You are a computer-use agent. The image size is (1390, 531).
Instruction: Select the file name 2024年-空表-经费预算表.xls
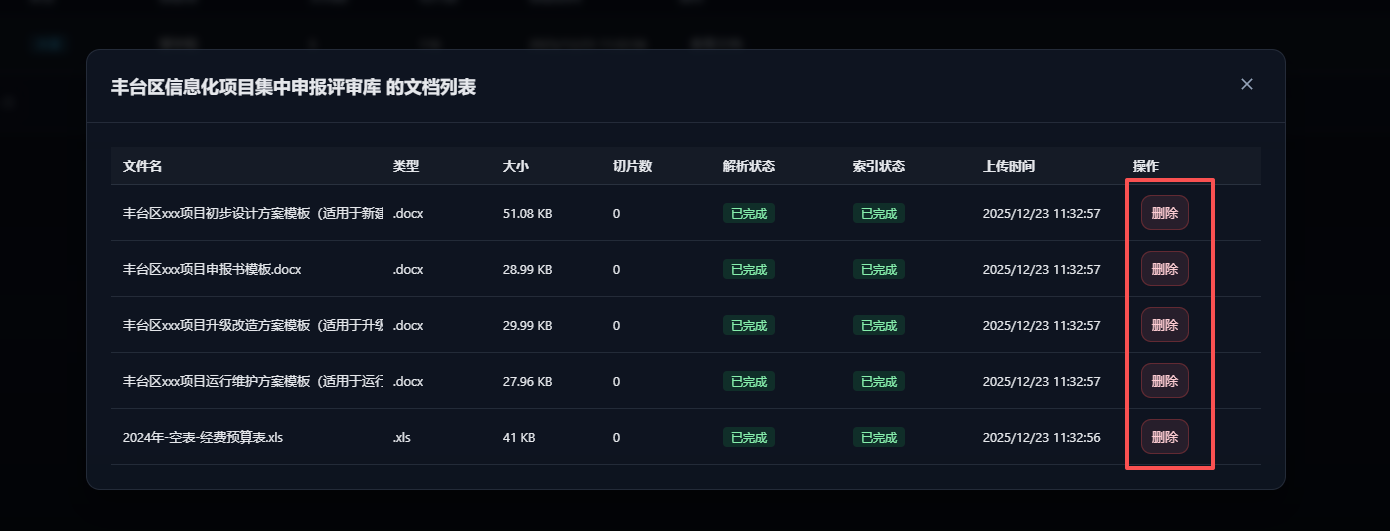click(203, 437)
